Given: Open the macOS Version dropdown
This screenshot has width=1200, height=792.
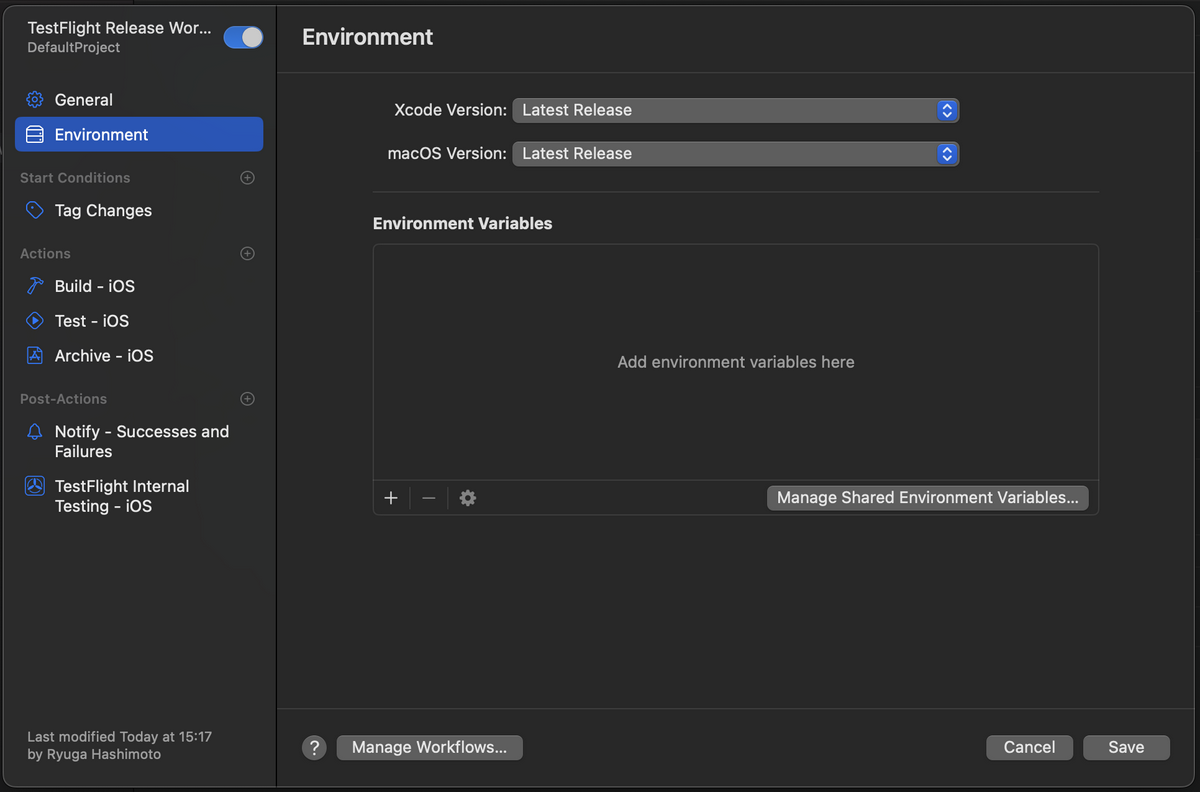Looking at the screenshot, I should click(x=736, y=154).
